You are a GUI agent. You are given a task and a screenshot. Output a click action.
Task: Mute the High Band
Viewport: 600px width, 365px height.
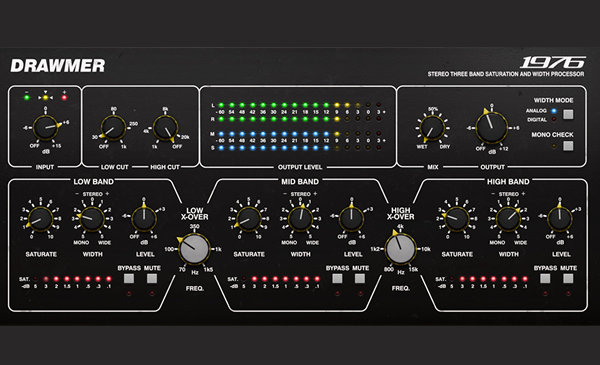click(568, 279)
